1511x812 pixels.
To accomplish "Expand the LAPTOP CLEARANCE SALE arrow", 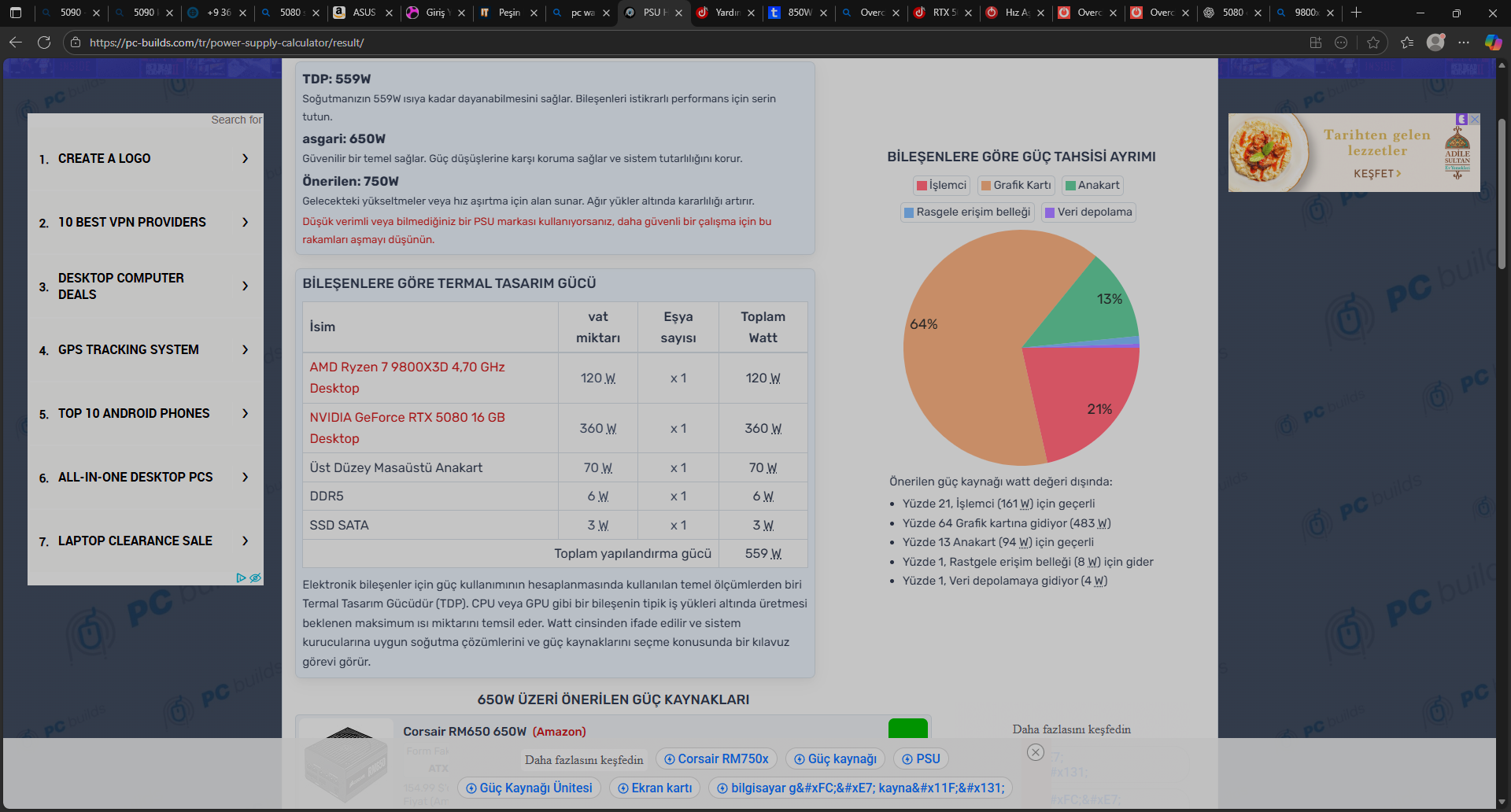I will 246,541.
